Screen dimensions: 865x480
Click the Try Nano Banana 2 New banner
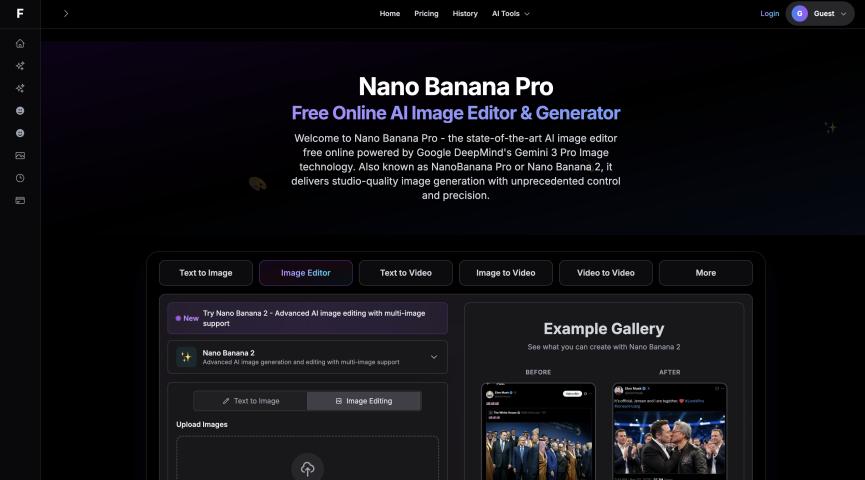click(307, 318)
